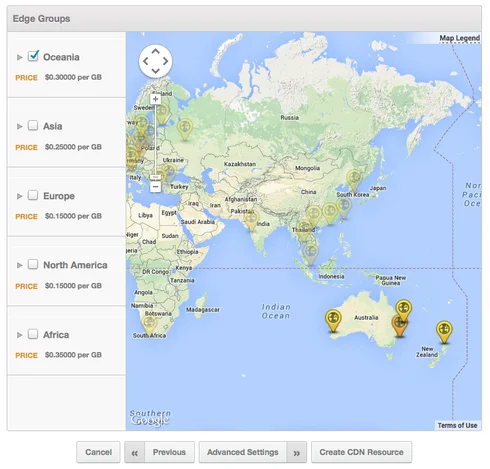Screen dimensions: 490x469
Task: Expand the Africa group disclosure arrow
Action: coord(20,335)
